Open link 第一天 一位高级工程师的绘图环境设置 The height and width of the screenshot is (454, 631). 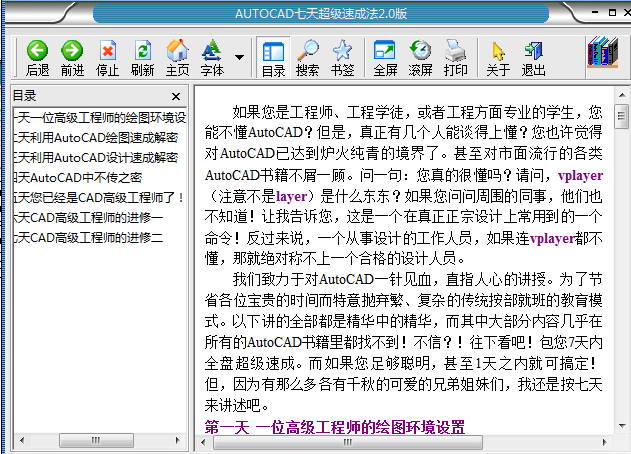click(335, 427)
